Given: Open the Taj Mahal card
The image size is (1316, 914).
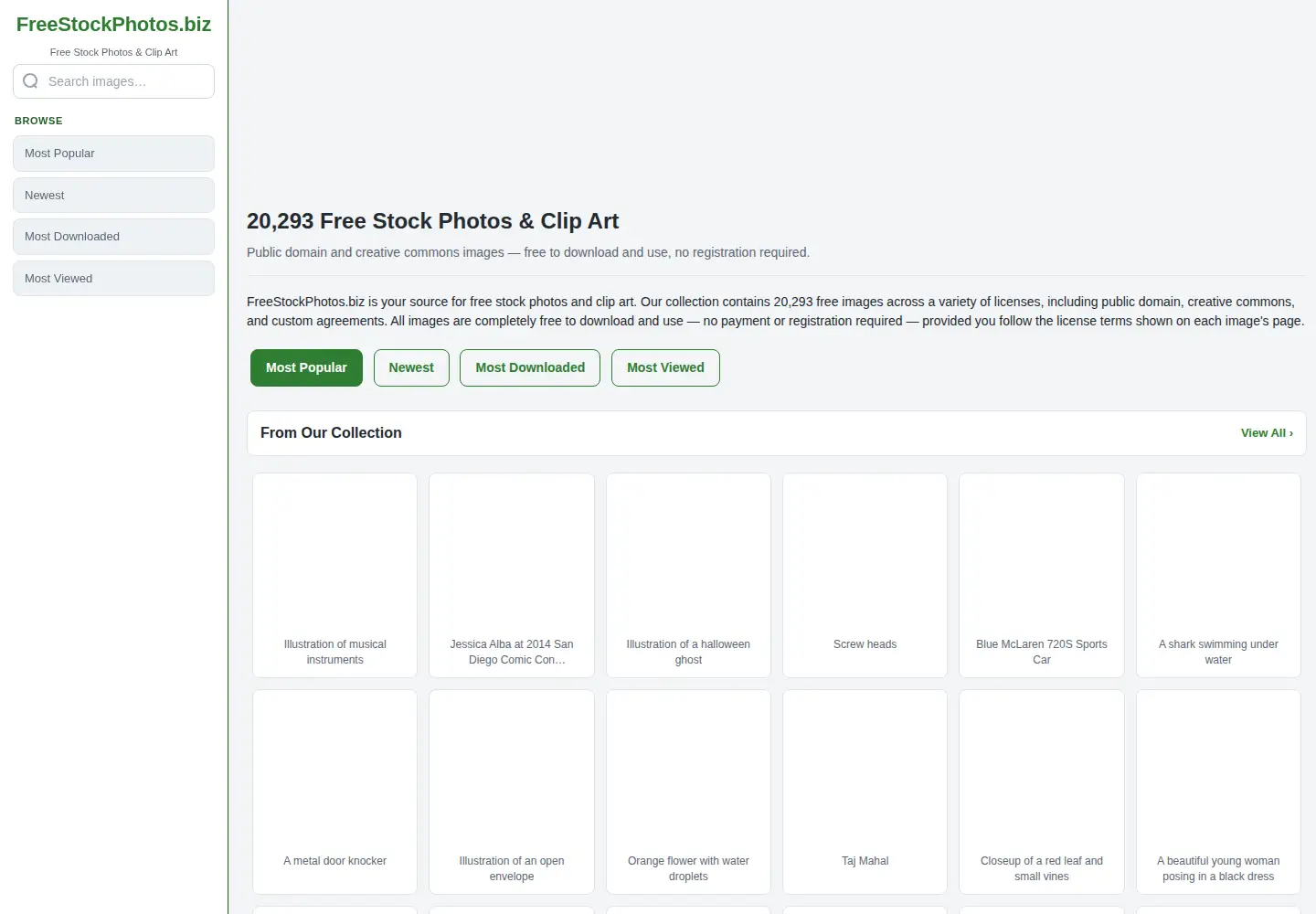Looking at the screenshot, I should [865, 792].
